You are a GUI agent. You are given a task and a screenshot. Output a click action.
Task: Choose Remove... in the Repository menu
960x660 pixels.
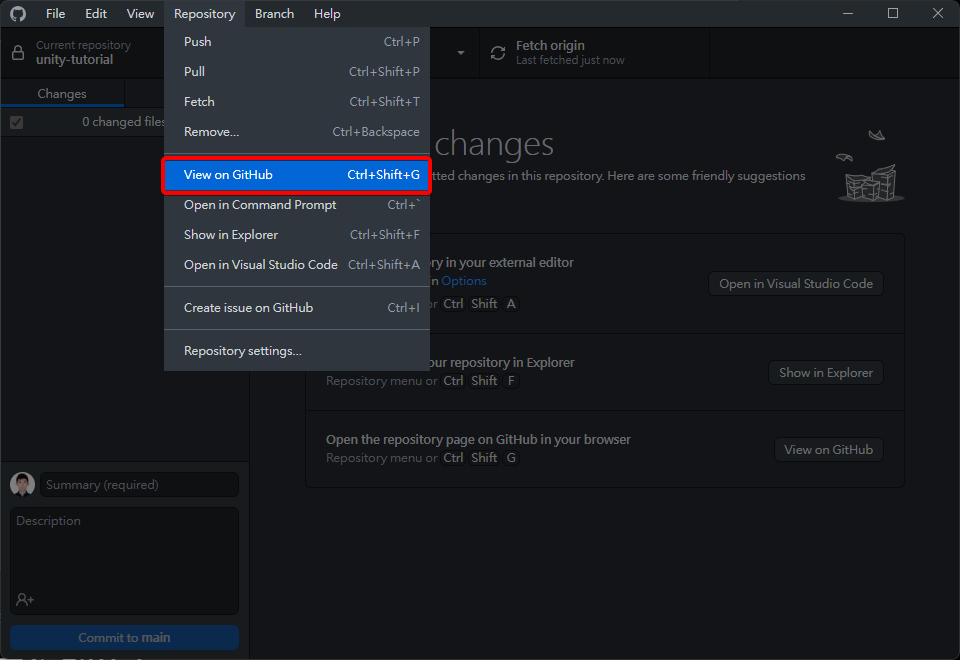(x=297, y=132)
